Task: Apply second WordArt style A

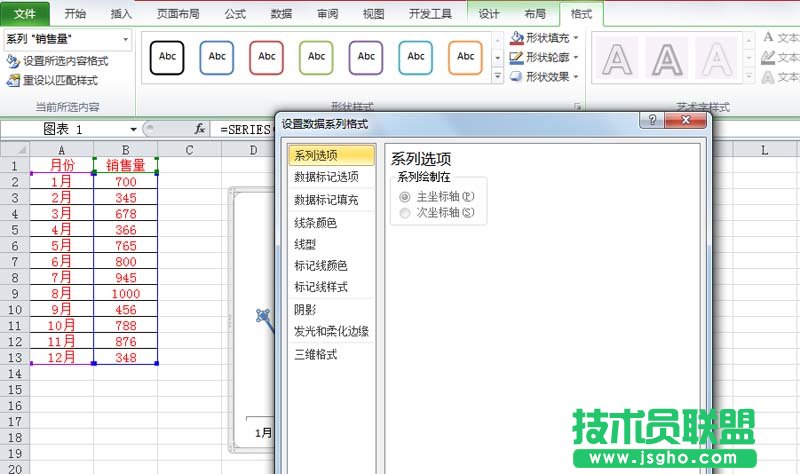Action: [667, 59]
